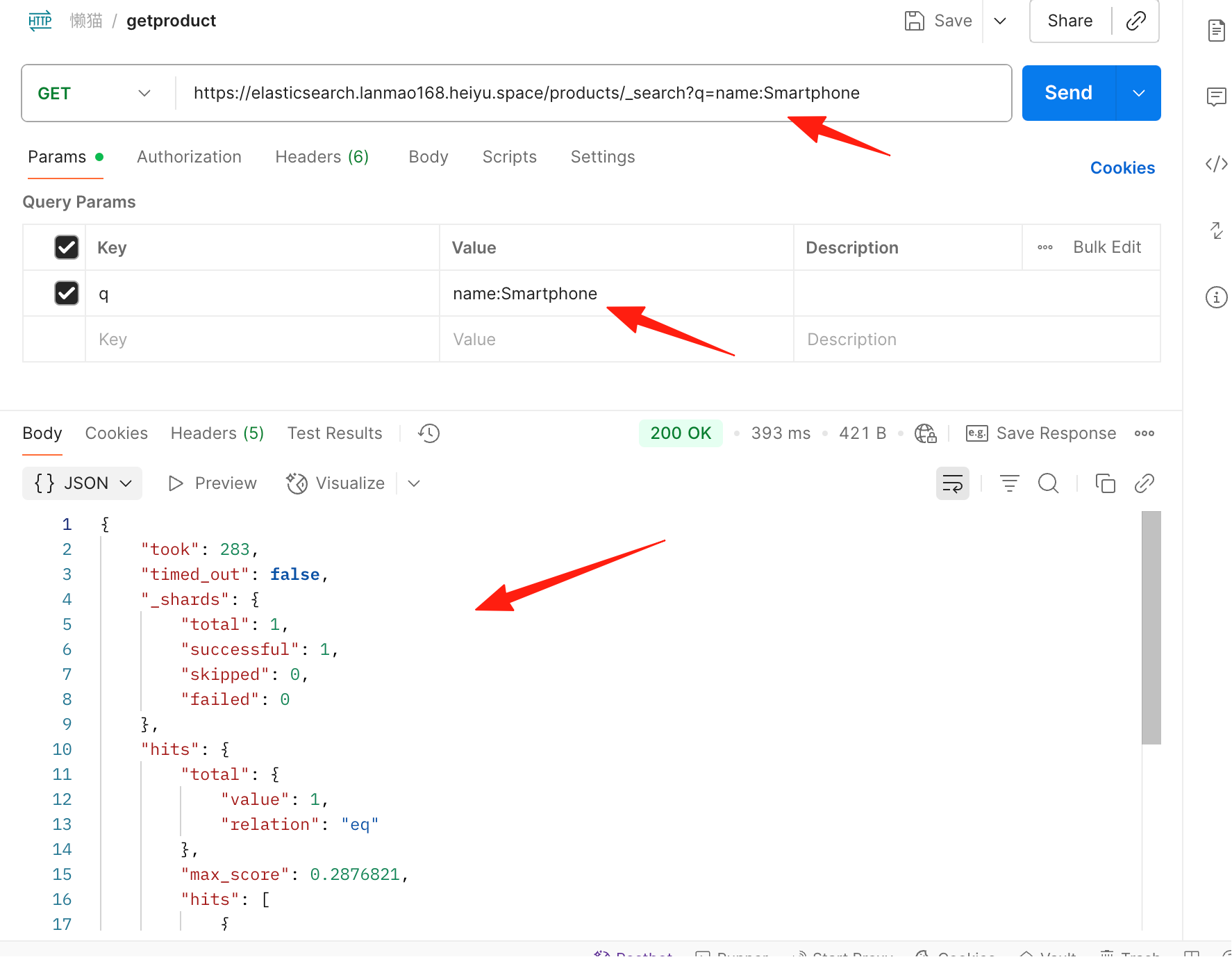The height and width of the screenshot is (957, 1232).
Task: Switch to the Authorization tab
Action: pos(189,157)
